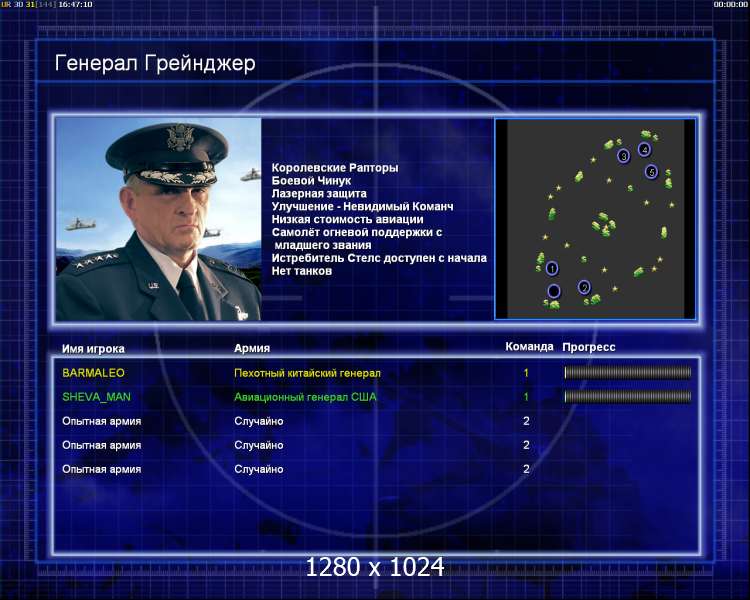Select start position marker 3 on minimap
Screen dimensions: 750x600
[623, 156]
